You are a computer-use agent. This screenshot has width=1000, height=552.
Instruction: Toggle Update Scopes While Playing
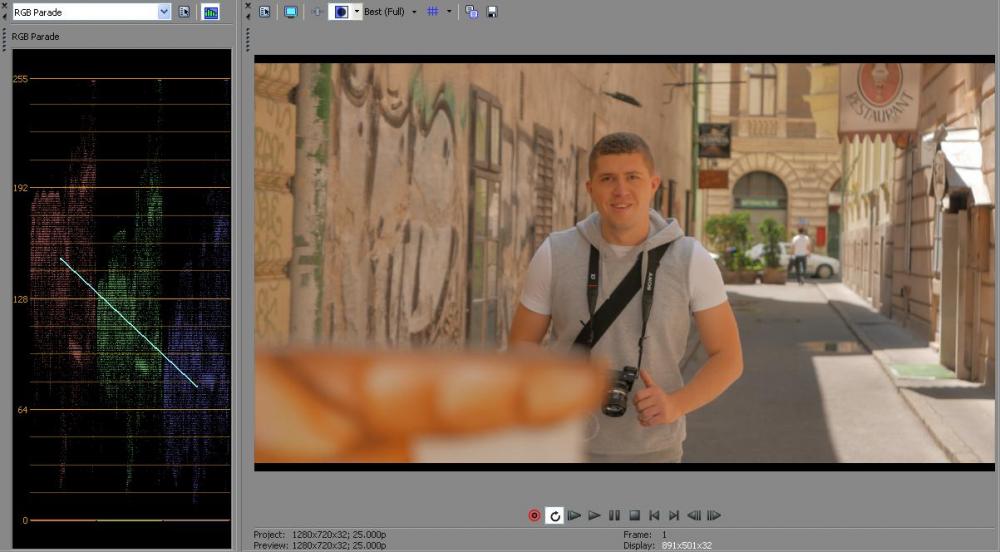point(210,12)
